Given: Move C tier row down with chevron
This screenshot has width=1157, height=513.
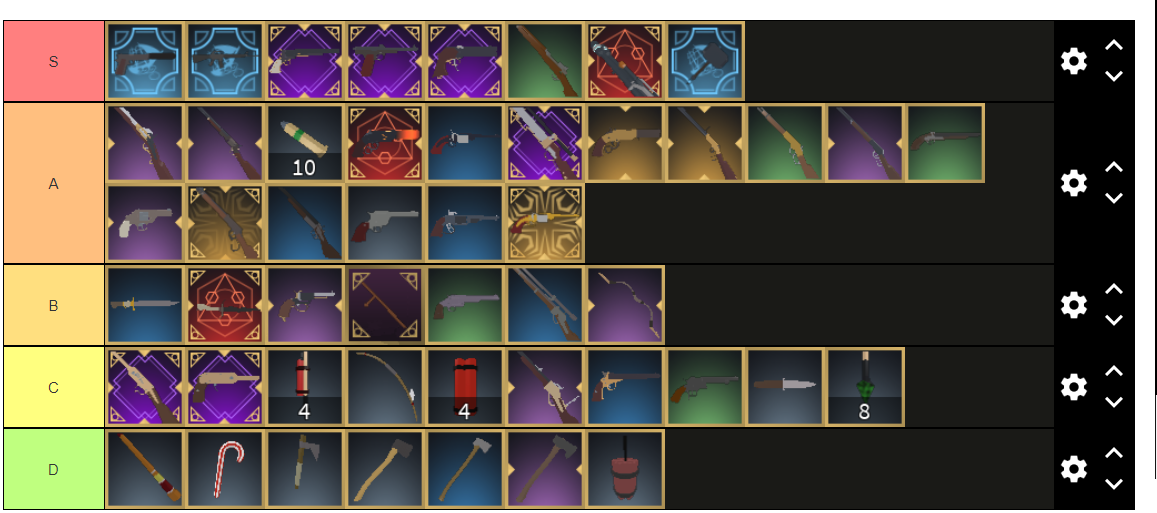Looking at the screenshot, I should pos(1113,402).
